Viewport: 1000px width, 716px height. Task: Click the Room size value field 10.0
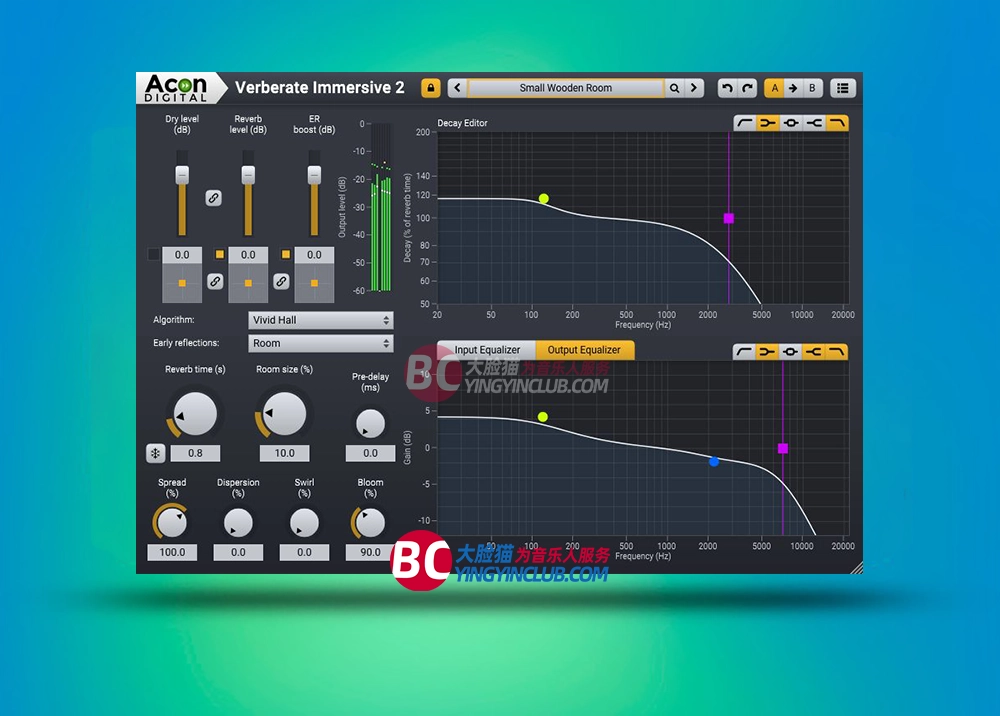284,453
